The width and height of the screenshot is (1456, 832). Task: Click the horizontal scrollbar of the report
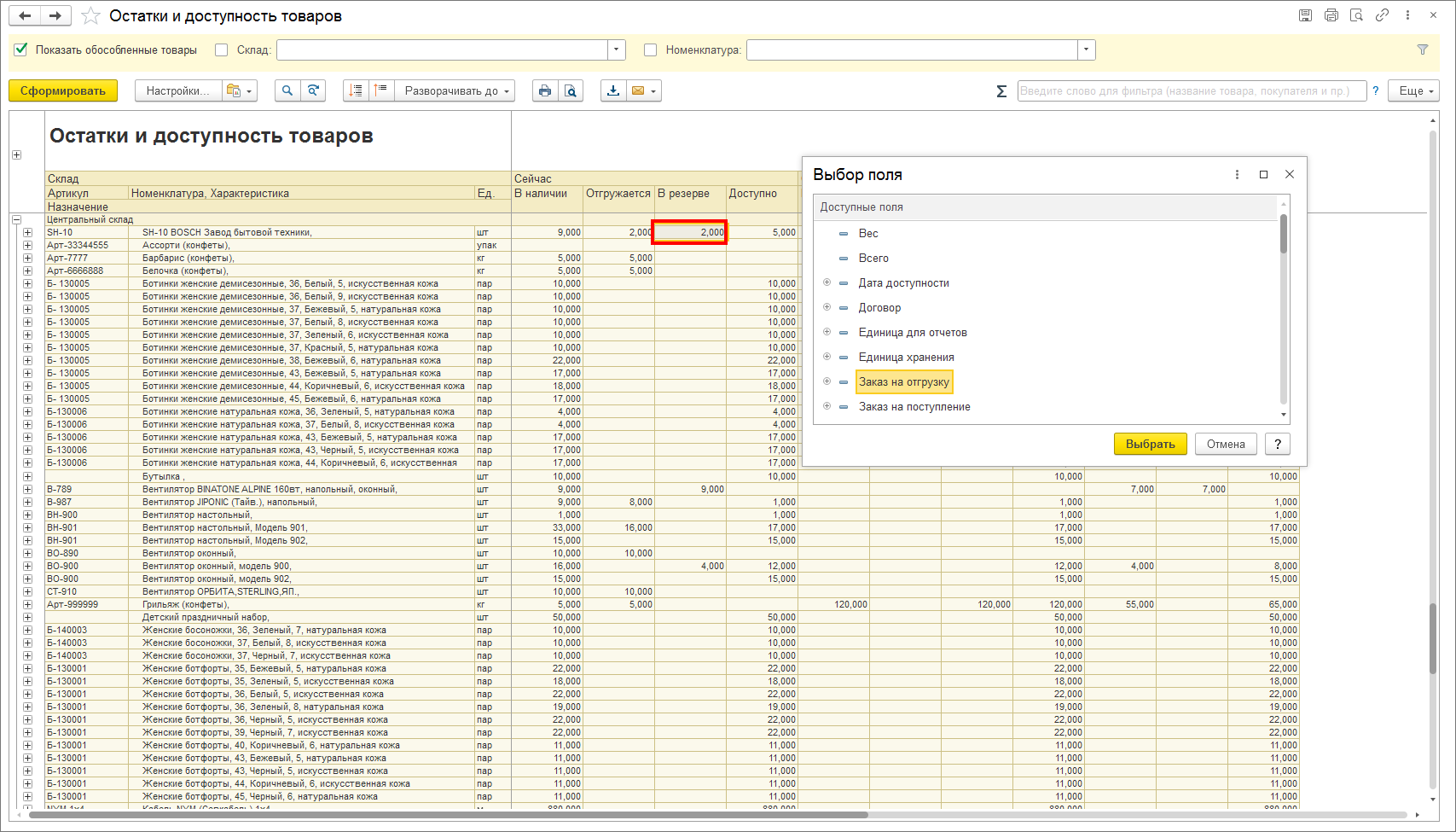click(x=449, y=815)
